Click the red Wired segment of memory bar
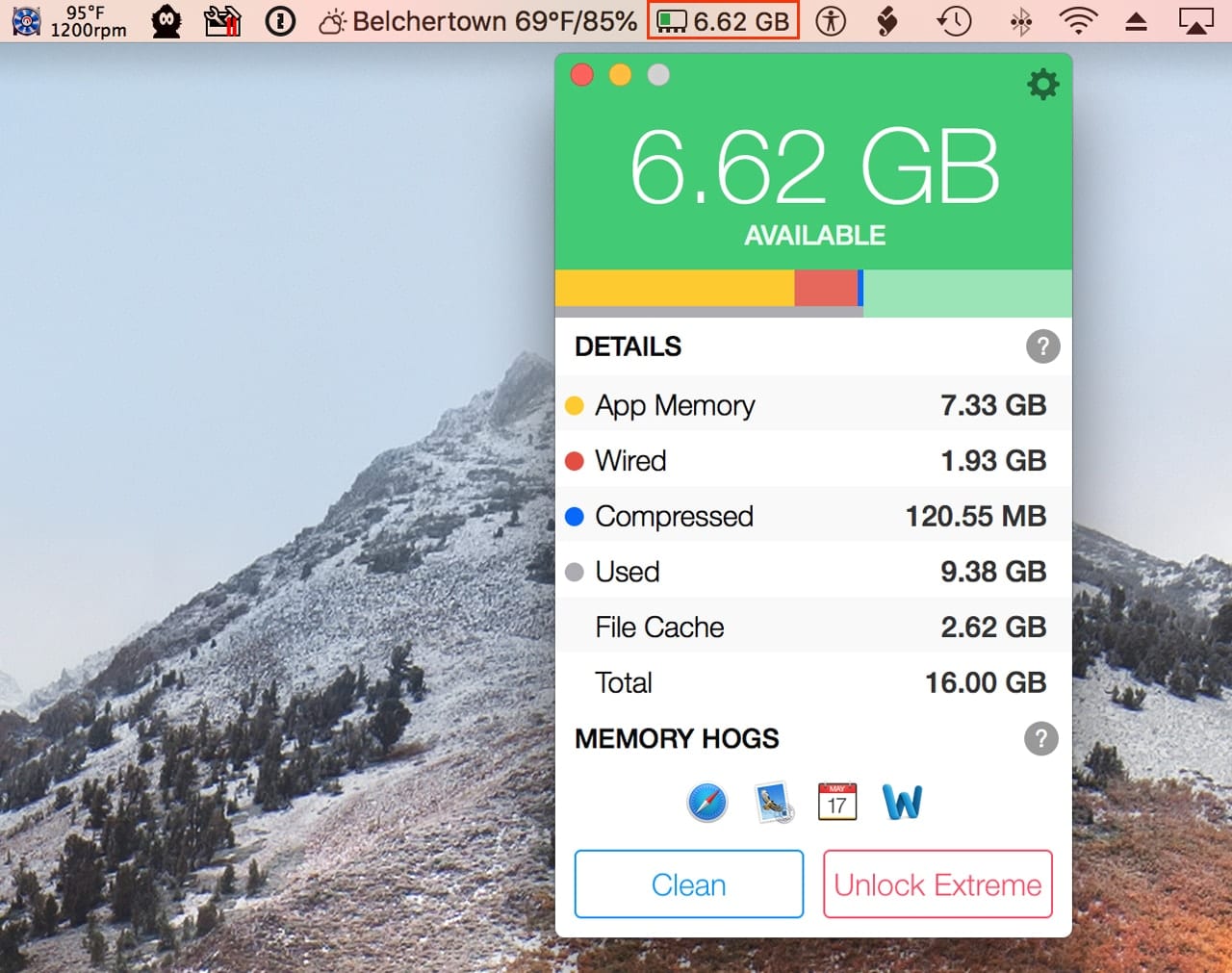1232x973 pixels. pyautogui.click(x=825, y=288)
